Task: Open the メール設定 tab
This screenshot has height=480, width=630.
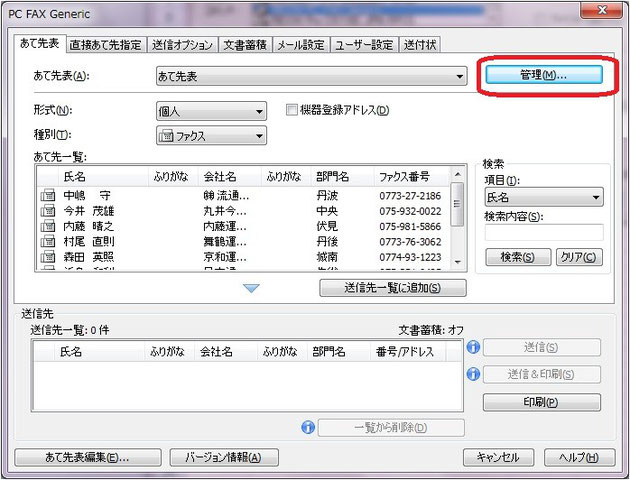Action: coord(301,45)
